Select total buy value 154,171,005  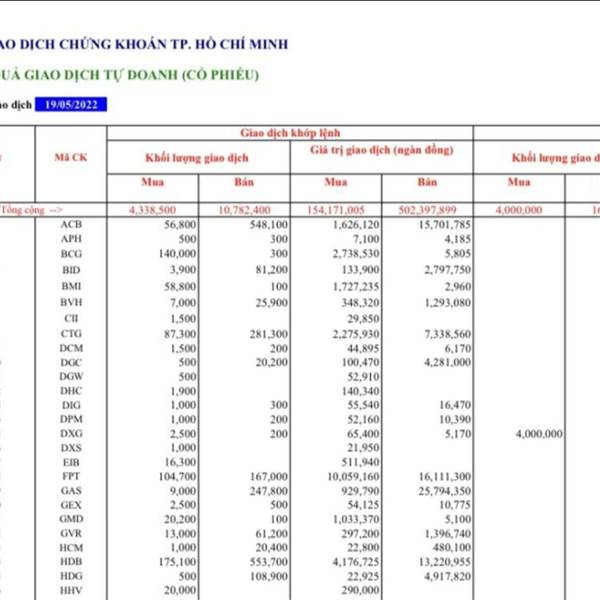coord(336,210)
